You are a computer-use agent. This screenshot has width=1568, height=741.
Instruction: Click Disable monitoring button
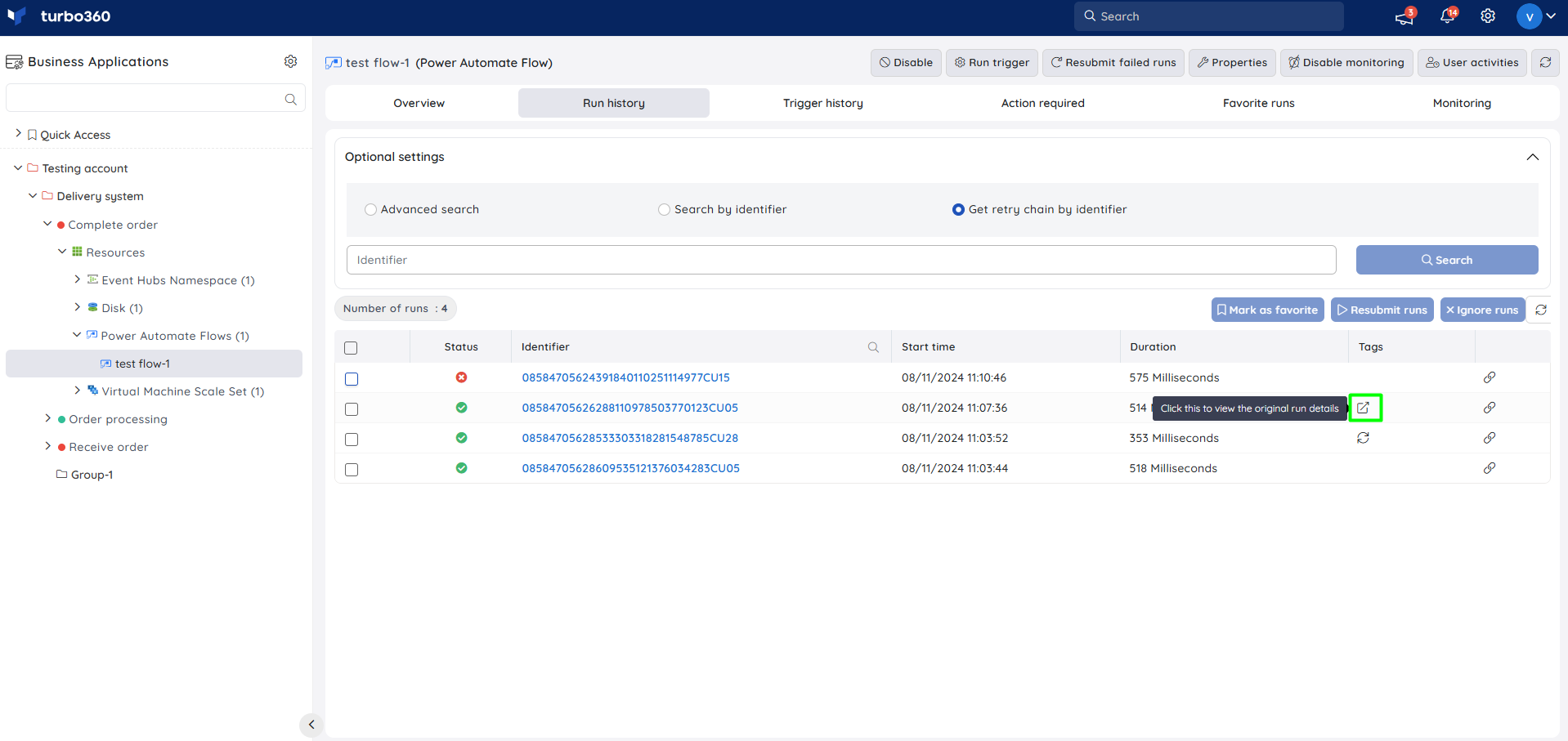[1346, 62]
